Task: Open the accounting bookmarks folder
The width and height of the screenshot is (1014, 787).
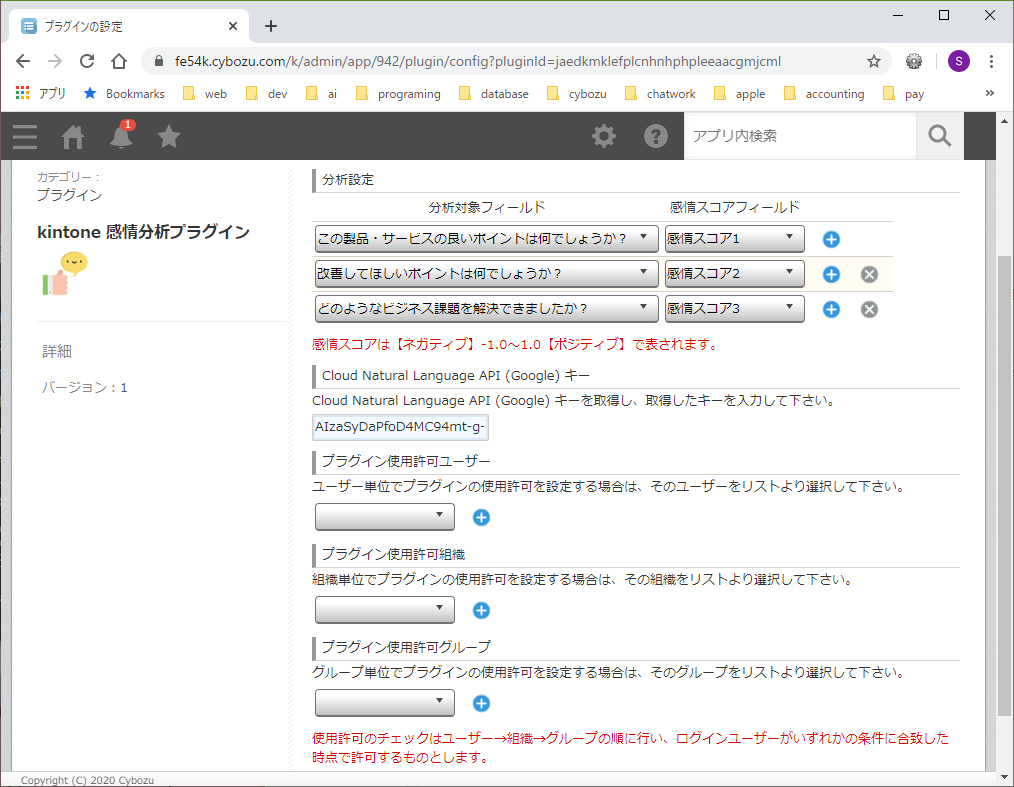Action: [824, 94]
